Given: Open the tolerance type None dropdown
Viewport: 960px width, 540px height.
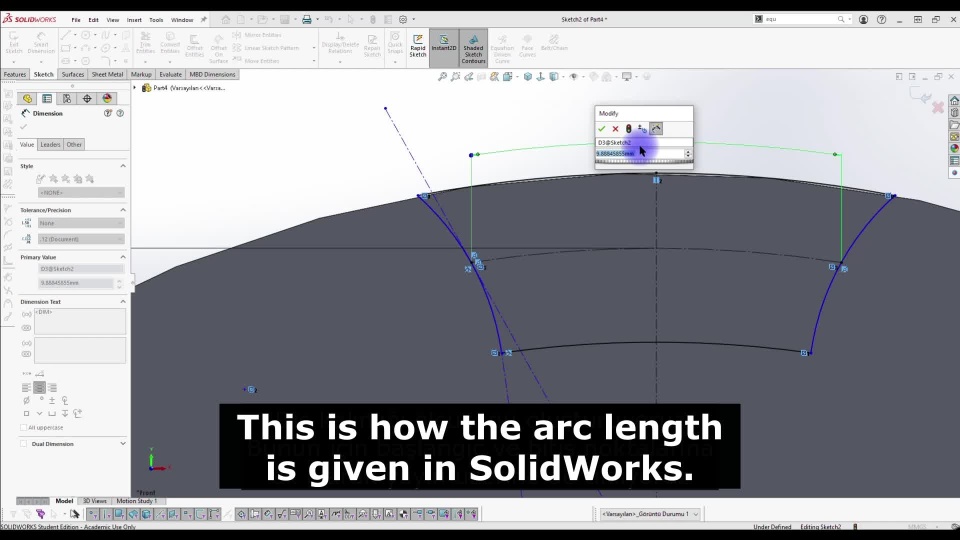Looking at the screenshot, I should (81, 223).
